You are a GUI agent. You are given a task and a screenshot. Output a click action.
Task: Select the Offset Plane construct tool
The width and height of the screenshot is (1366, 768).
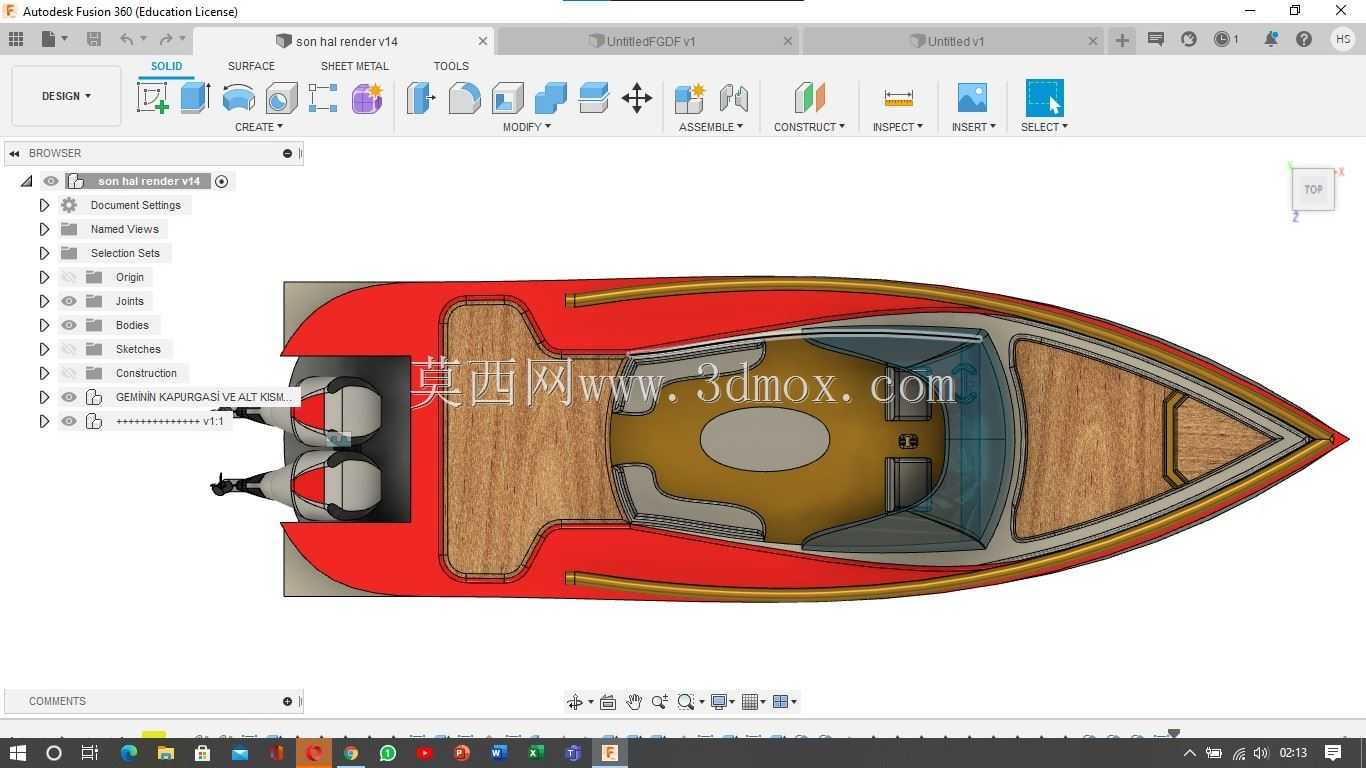click(x=809, y=98)
